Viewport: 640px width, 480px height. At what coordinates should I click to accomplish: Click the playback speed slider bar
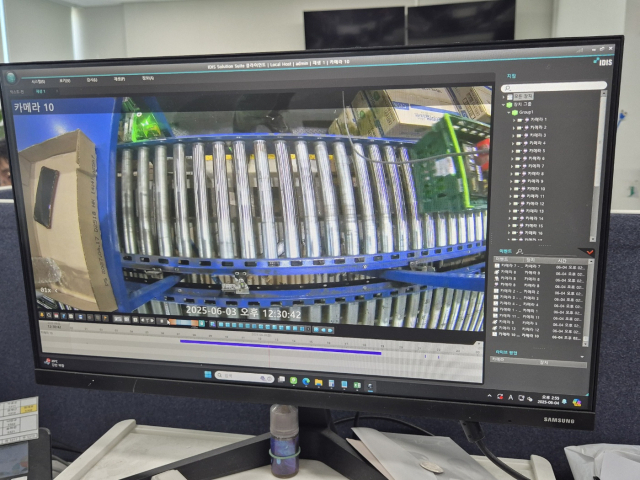point(186,323)
